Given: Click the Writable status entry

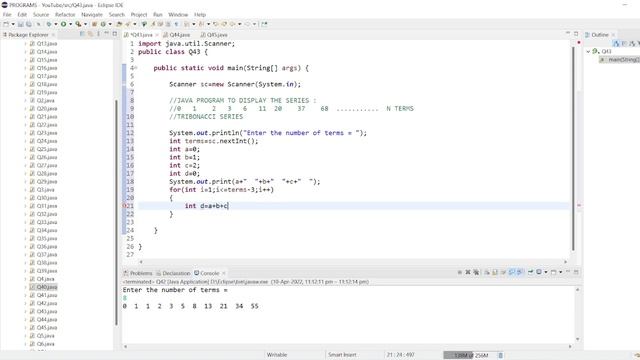Looking at the screenshot, I should pyautogui.click(x=277, y=355).
